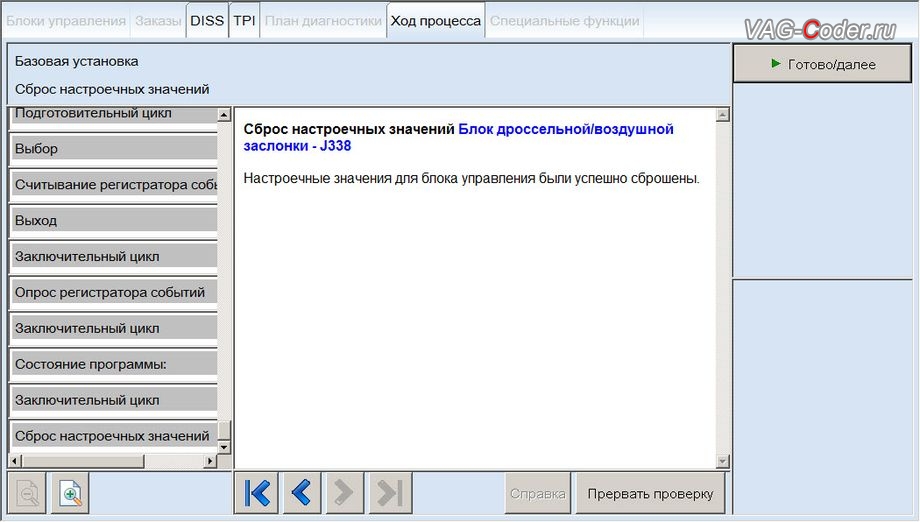Viewport: 920px width, 522px height.
Task: Click the zoom in magnifier icon
Action: [x=71, y=493]
